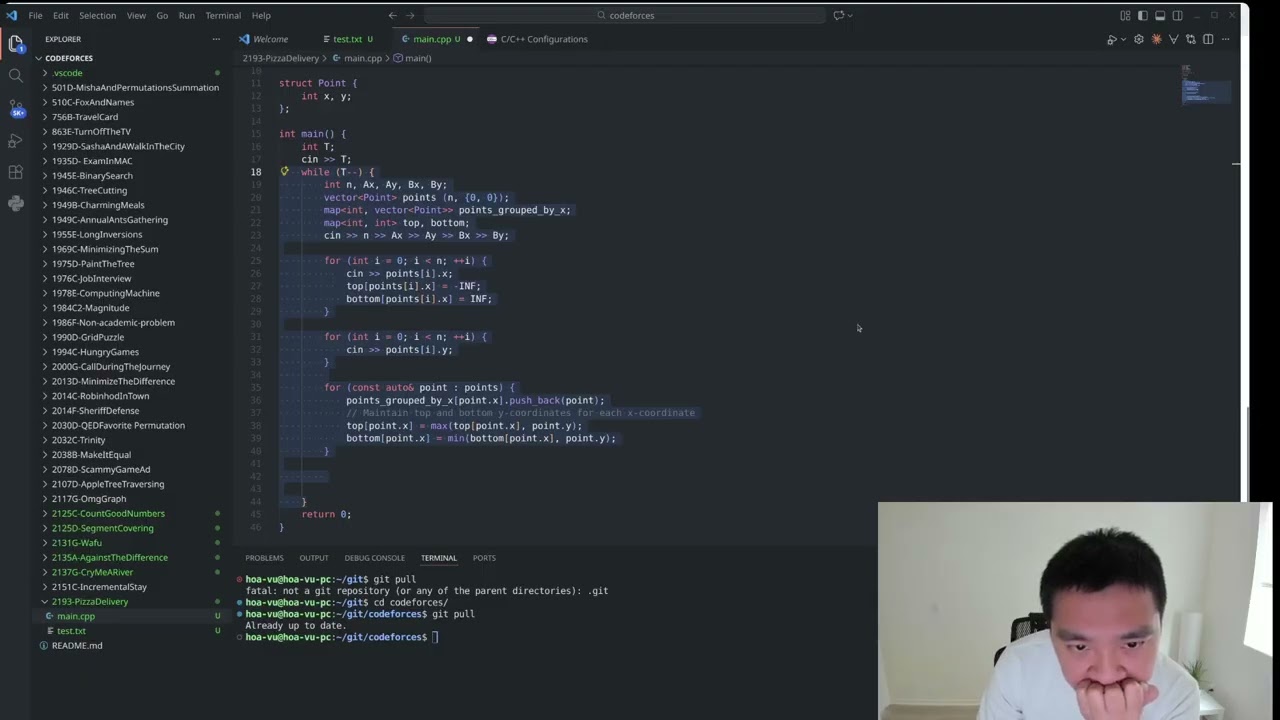Click main() symbol in the breadcrumb
The image size is (1280, 720).
(412, 58)
